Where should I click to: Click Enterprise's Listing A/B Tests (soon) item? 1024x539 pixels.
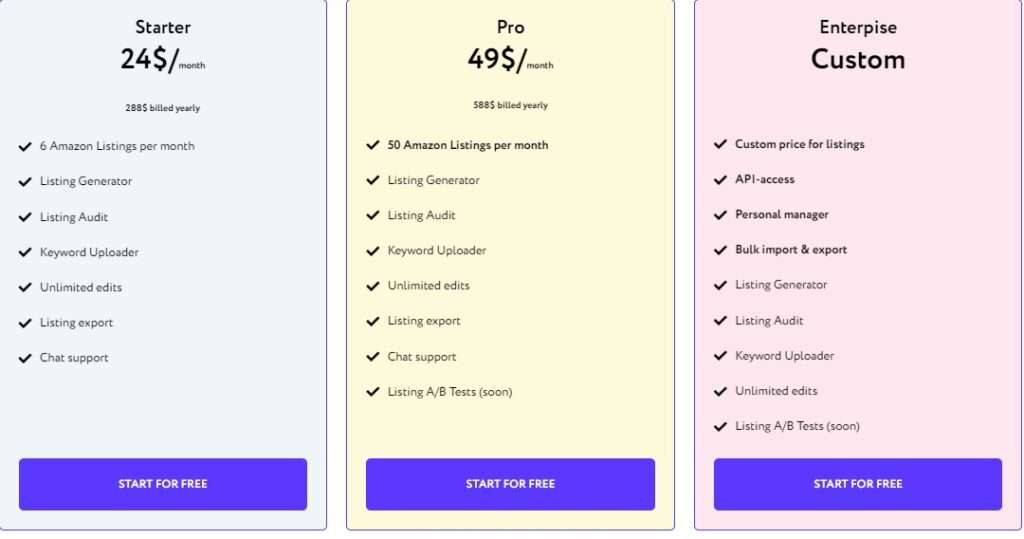tap(797, 426)
